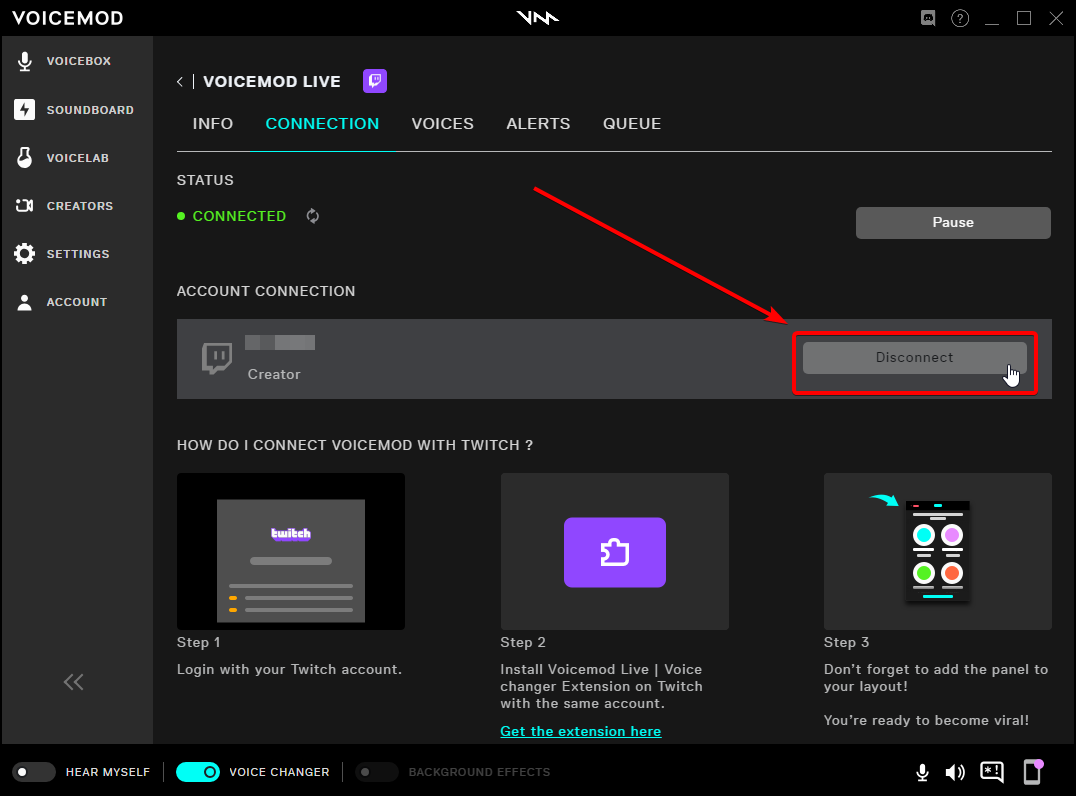Viewport: 1076px width, 796px height.
Task: Click the microphone icon in bottom bar
Action: click(922, 773)
